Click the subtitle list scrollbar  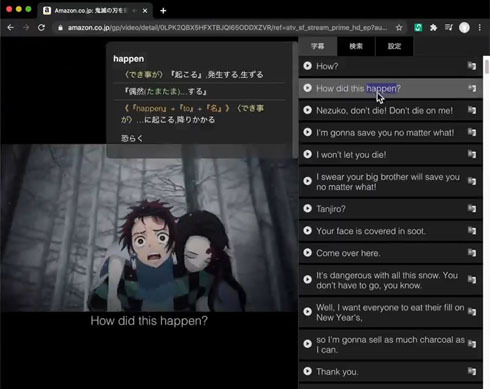click(487, 66)
